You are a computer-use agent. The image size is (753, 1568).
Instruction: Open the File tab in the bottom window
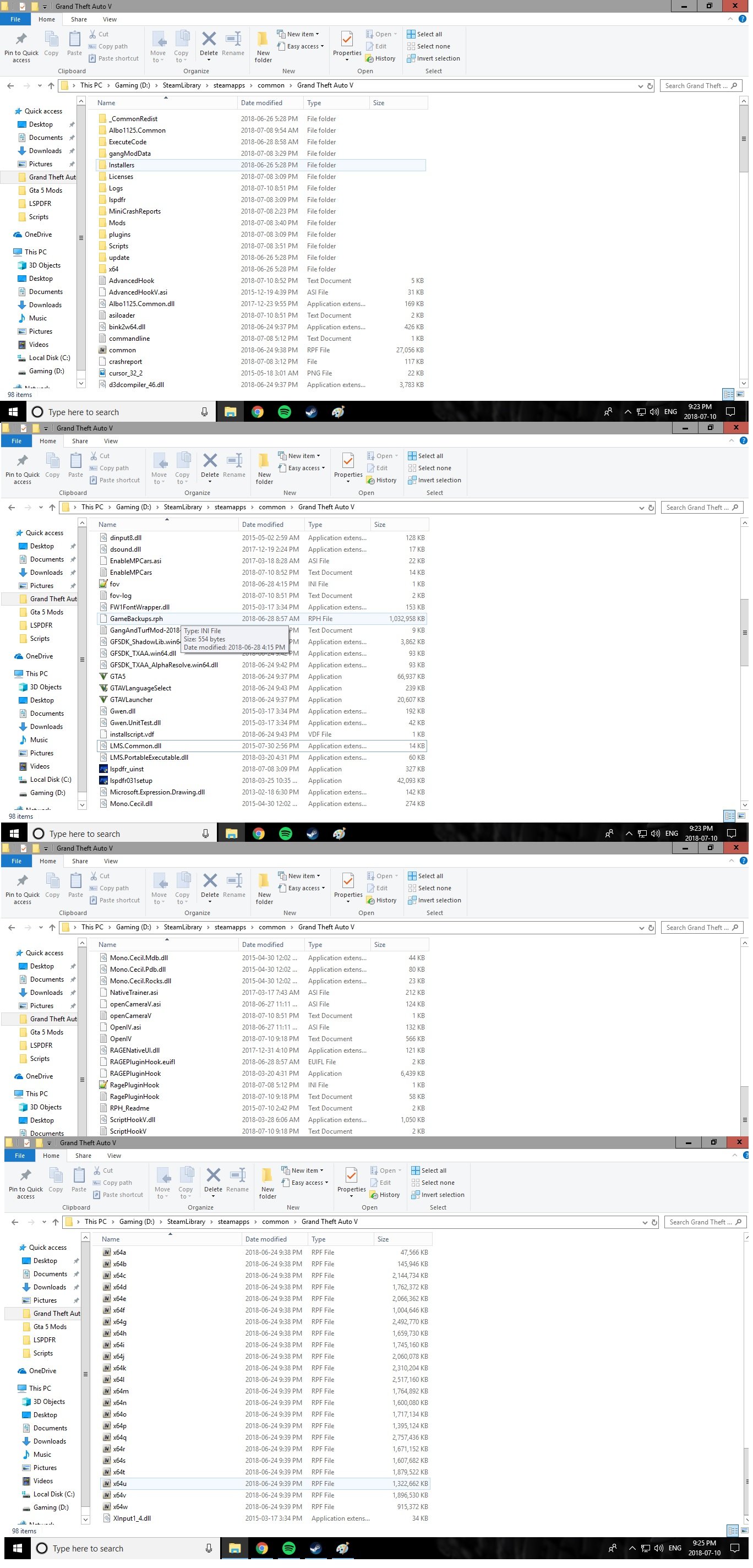click(x=19, y=1156)
